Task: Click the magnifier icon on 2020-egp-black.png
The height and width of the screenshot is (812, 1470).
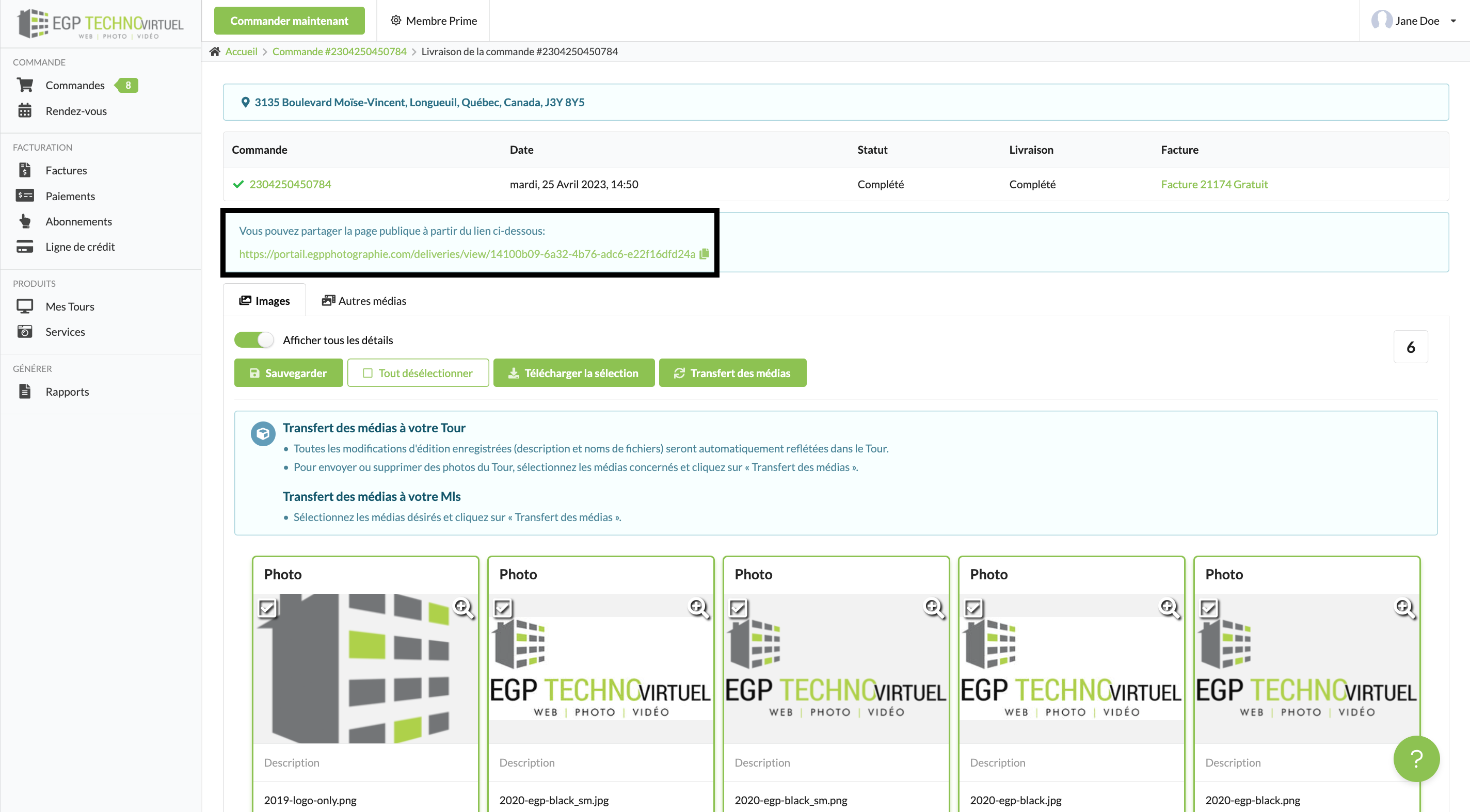Action: click(1404, 608)
